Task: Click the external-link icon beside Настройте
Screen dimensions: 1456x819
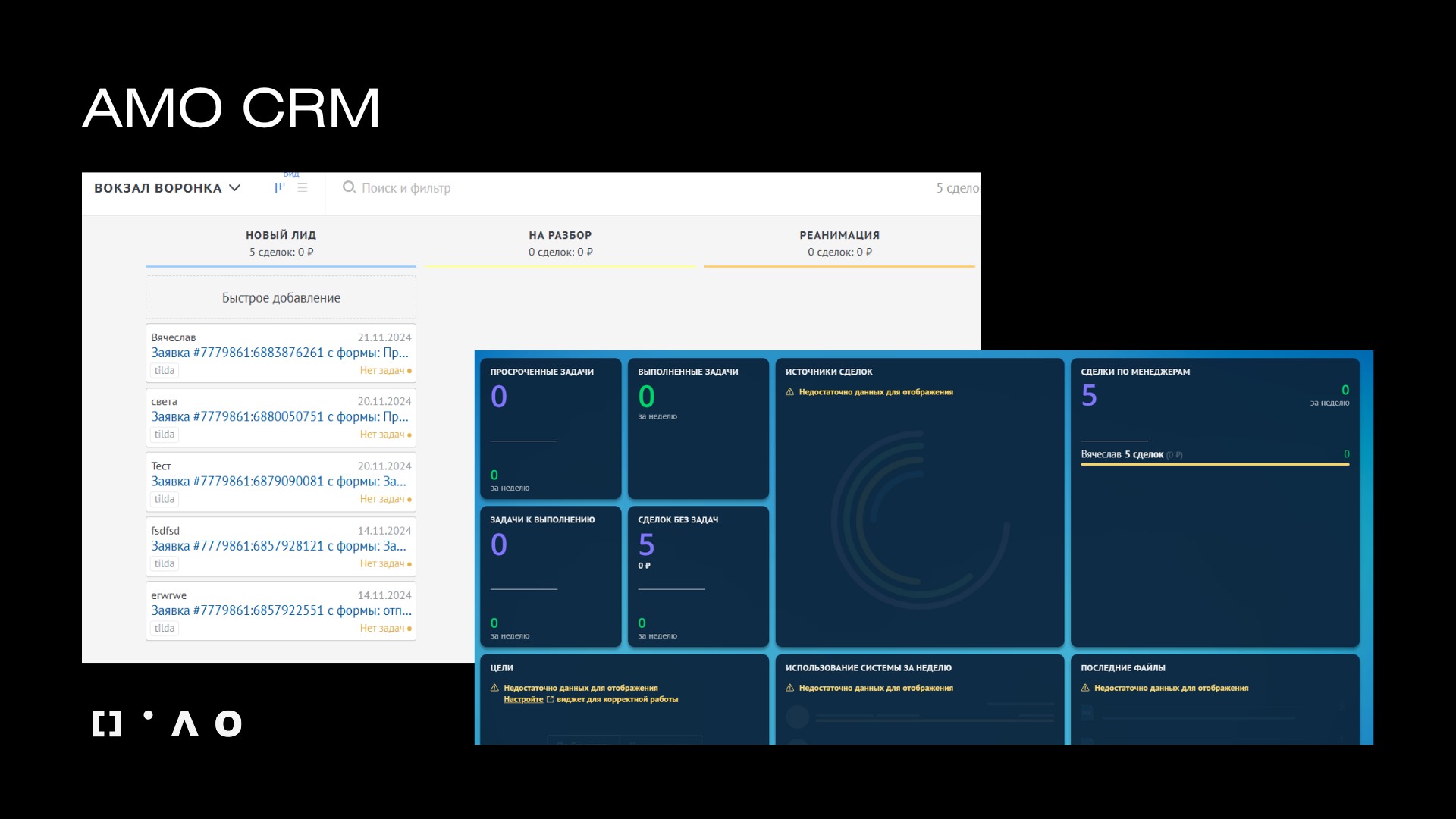Action: (550, 699)
